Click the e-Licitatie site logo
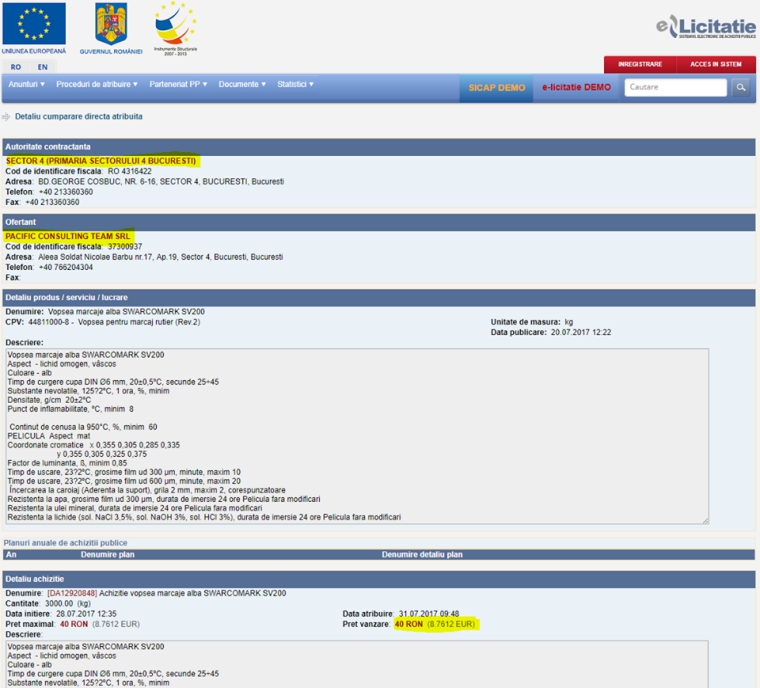 click(x=706, y=26)
